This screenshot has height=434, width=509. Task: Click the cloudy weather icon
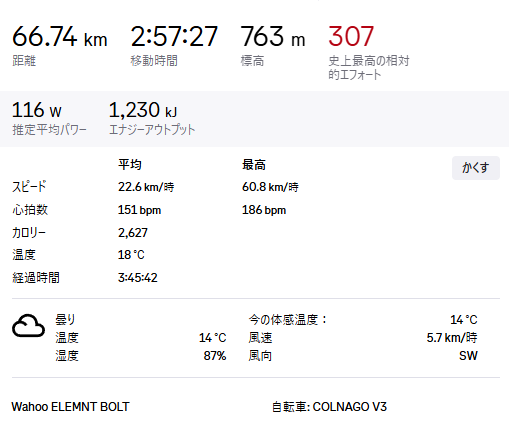(x=28, y=326)
